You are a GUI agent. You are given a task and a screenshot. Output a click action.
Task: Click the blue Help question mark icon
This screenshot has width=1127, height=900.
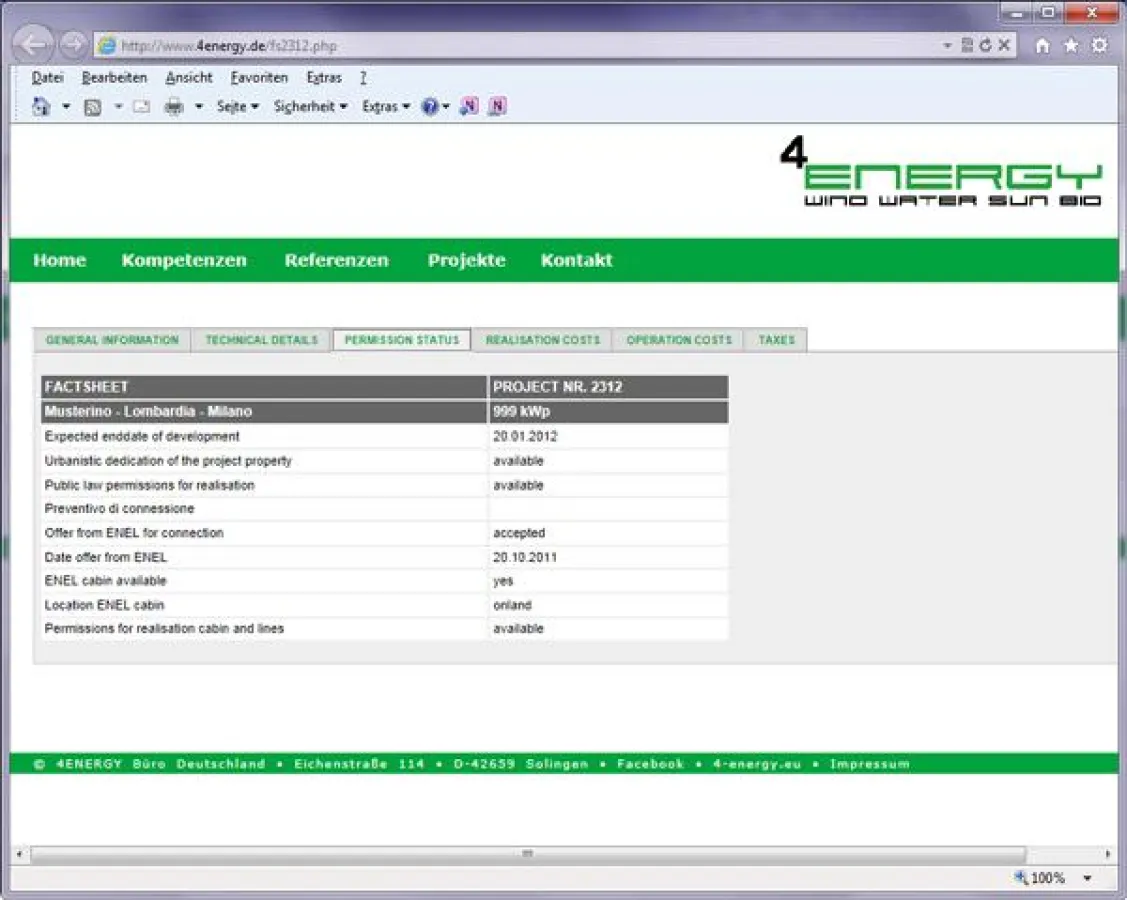click(x=430, y=107)
